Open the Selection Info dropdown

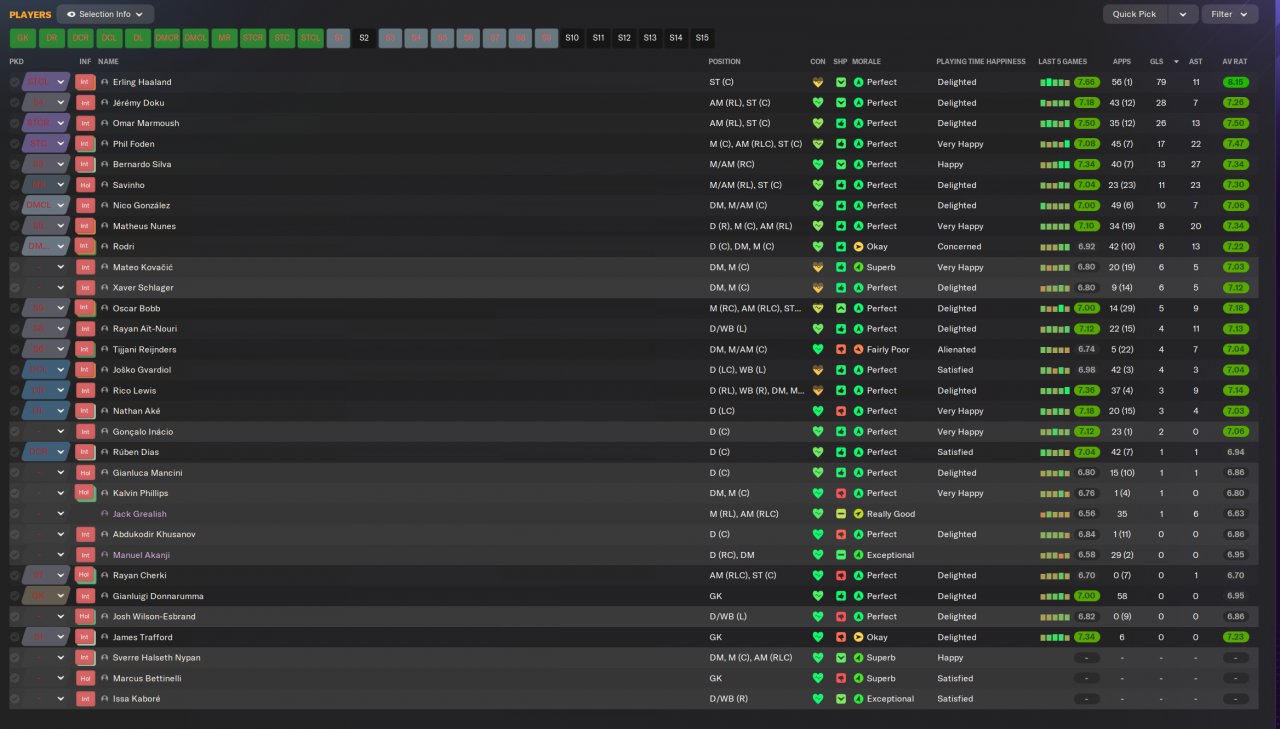click(x=105, y=14)
